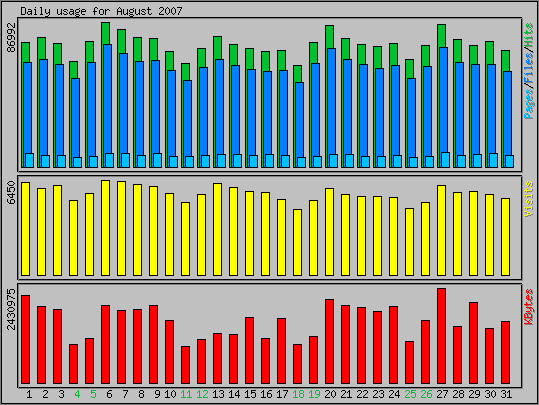The image size is (539, 405).
Task: Click day label 30 on the x-axis
Action: click(490, 394)
